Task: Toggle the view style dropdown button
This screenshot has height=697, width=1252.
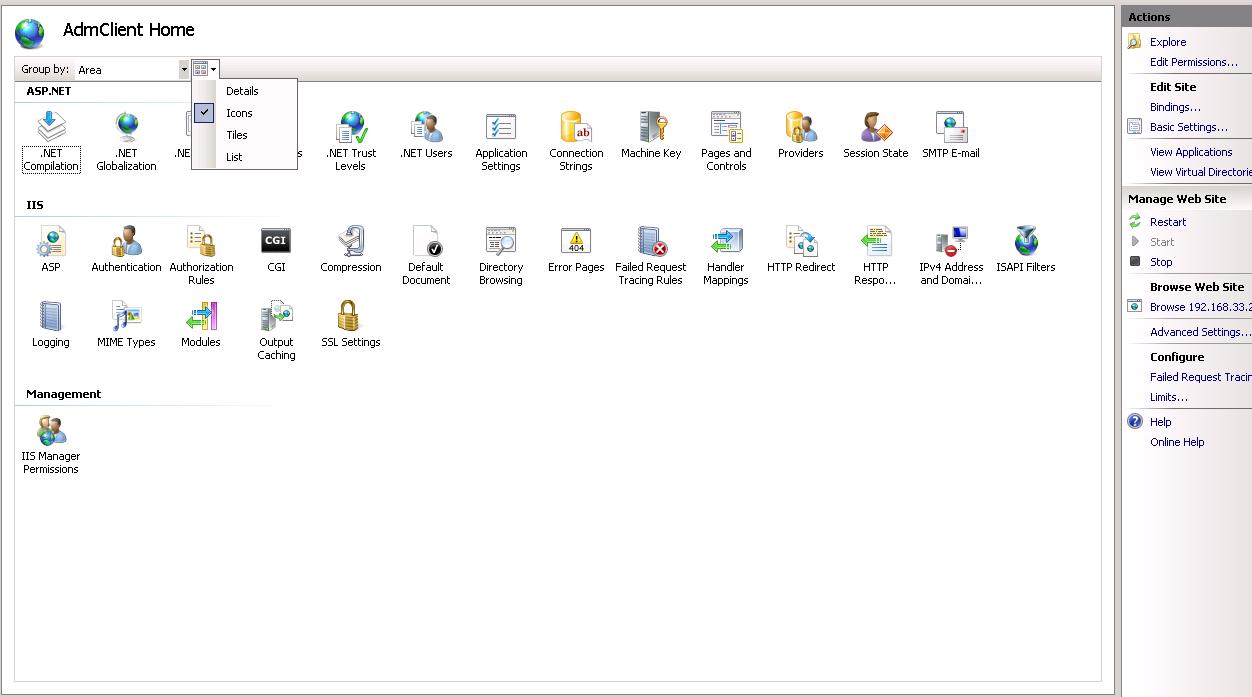Action: 205,69
